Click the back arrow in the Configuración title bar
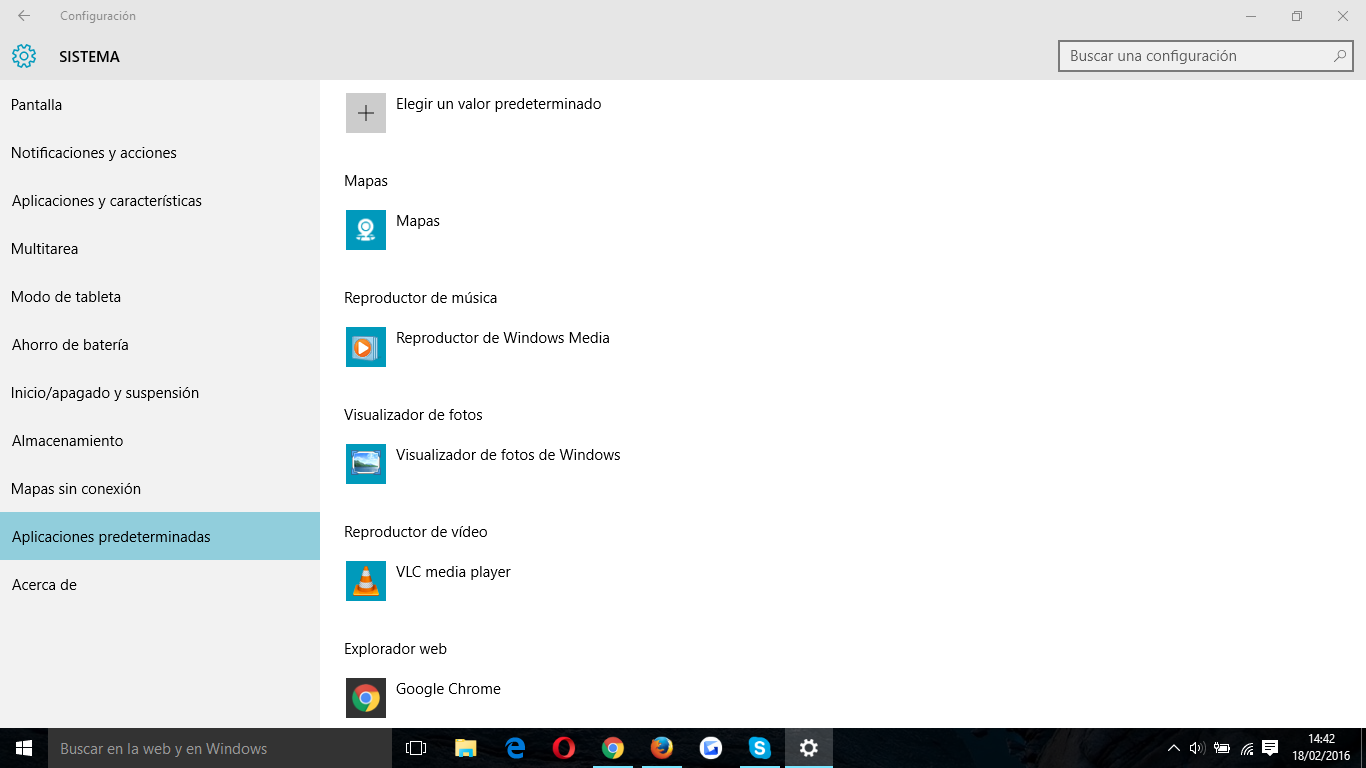 24,16
